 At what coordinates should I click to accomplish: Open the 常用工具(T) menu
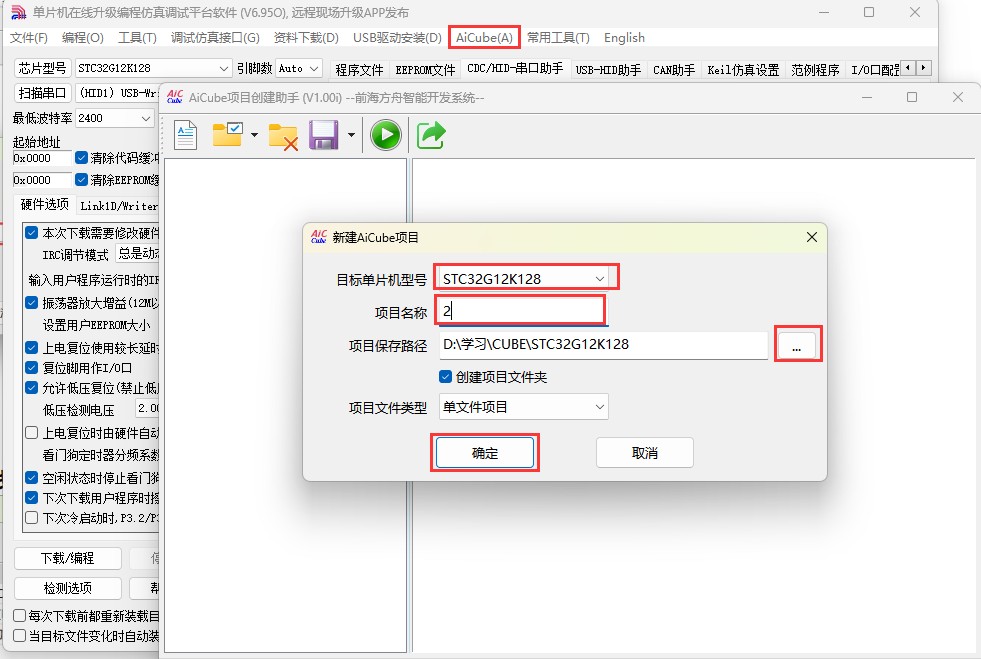558,38
